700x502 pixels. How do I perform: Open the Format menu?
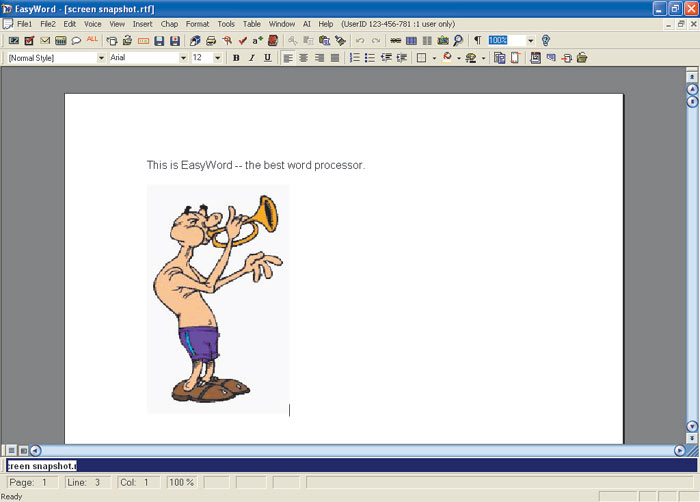pos(197,23)
